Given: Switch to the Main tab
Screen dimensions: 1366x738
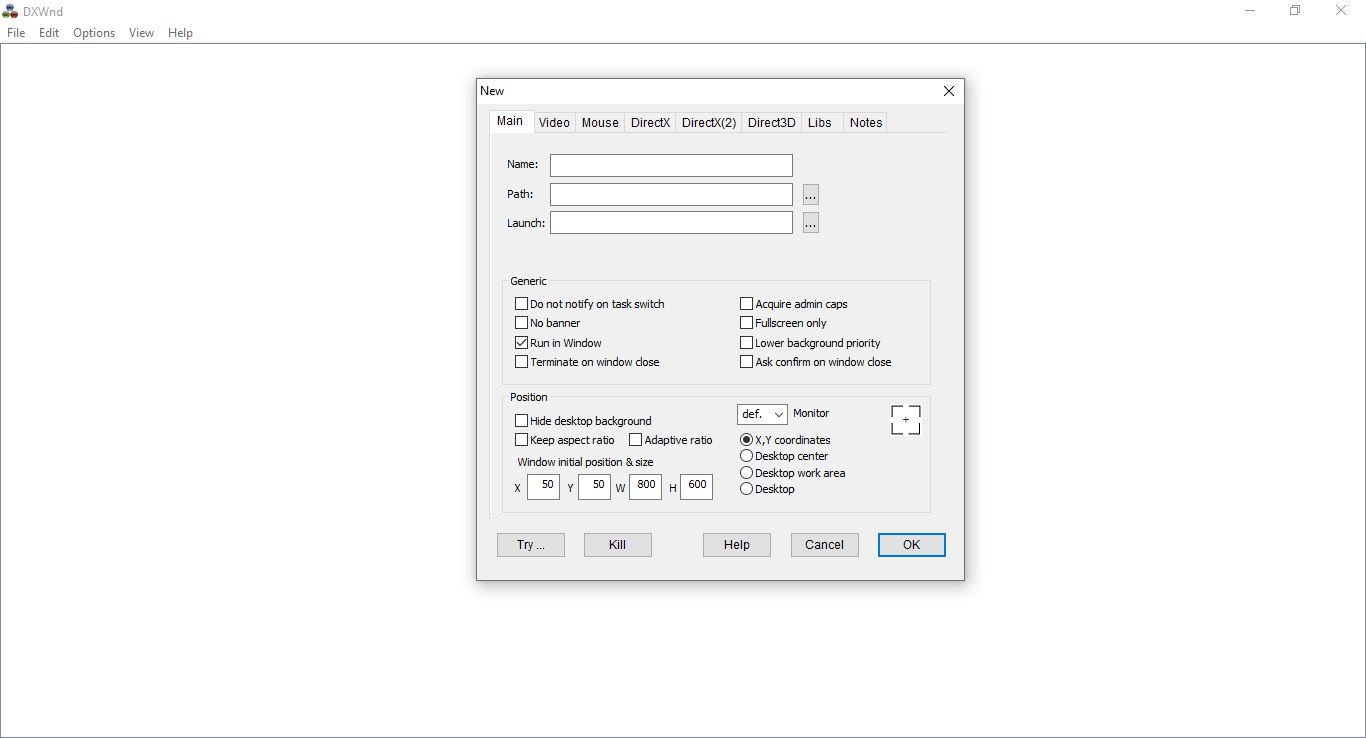Looking at the screenshot, I should pyautogui.click(x=510, y=121).
